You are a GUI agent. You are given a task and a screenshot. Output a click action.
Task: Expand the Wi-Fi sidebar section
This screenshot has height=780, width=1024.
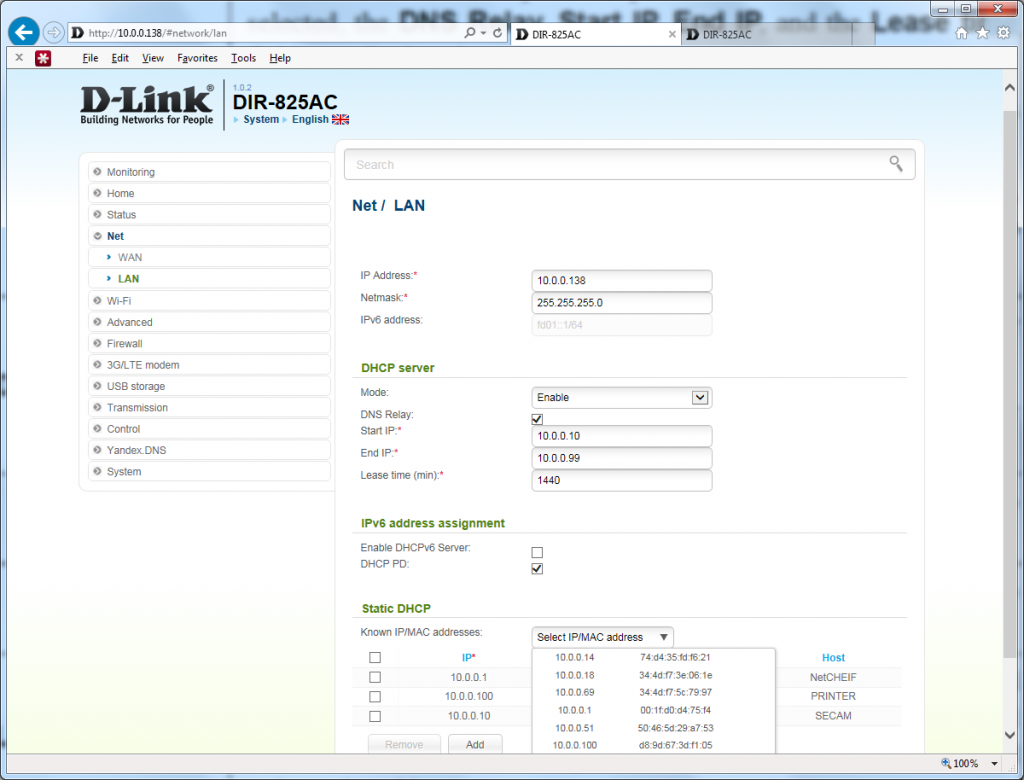(x=119, y=300)
